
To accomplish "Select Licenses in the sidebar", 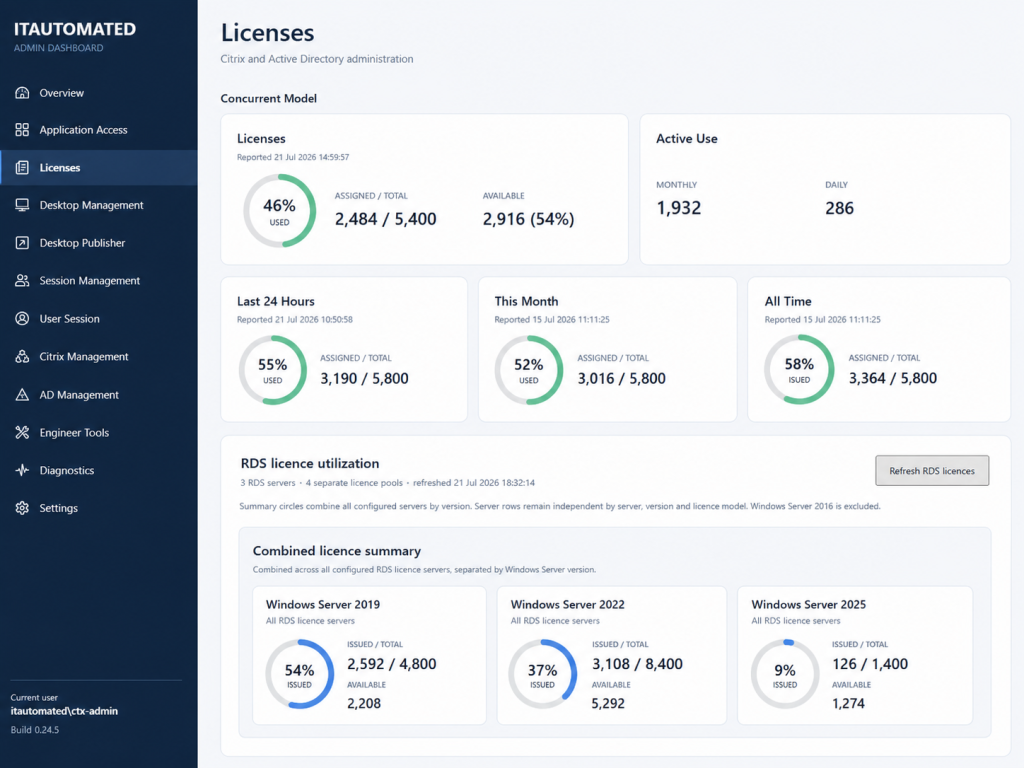I will (99, 168).
